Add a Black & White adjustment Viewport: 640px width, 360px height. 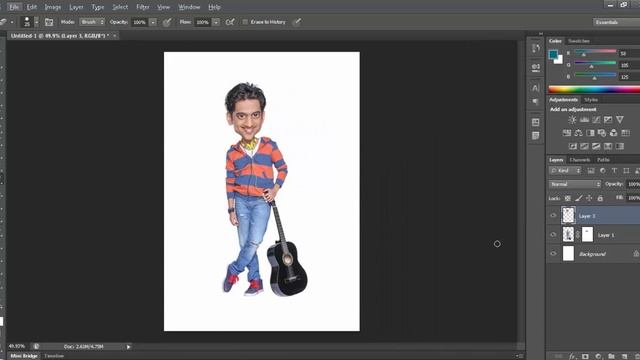click(590, 133)
